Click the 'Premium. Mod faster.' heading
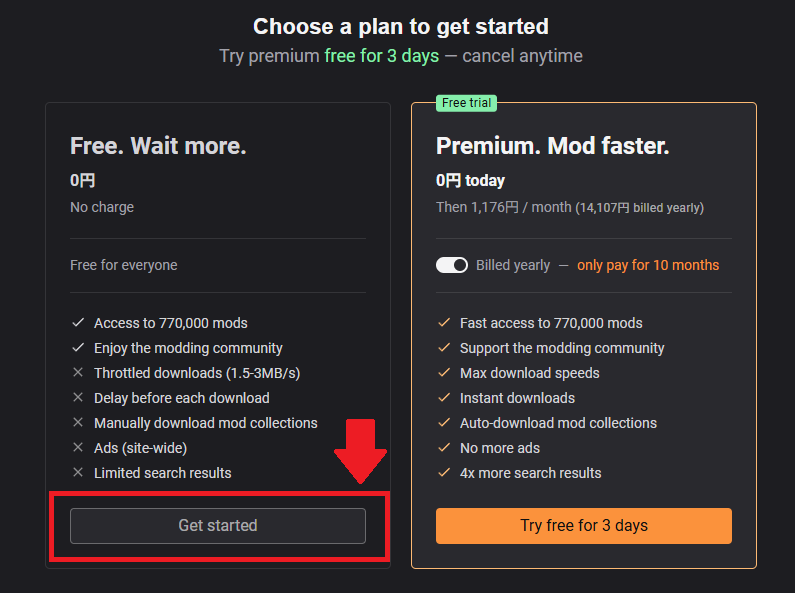795x593 pixels. [553, 146]
